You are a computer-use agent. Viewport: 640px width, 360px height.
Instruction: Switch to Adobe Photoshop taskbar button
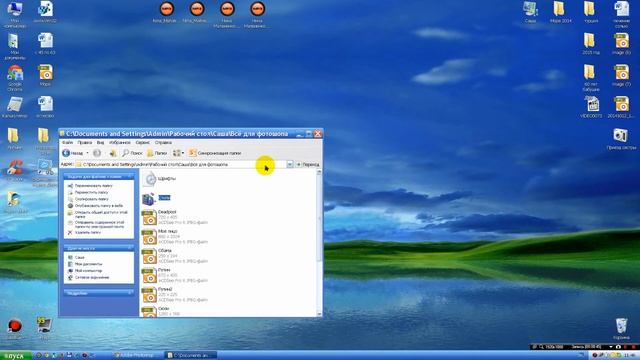coord(137,356)
